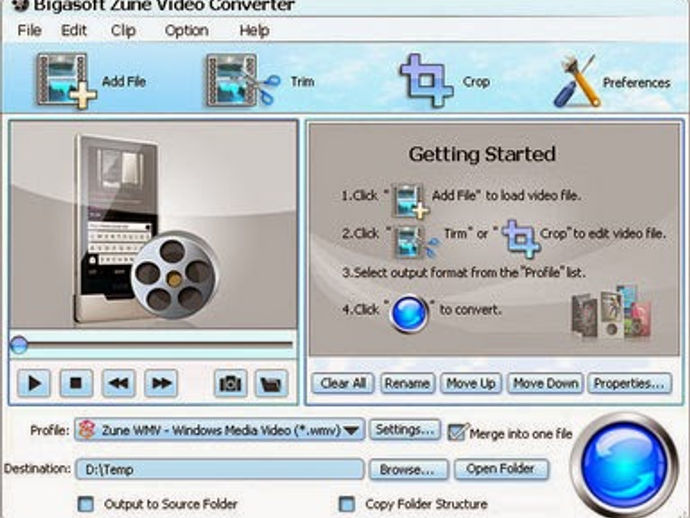
Task: Stop the video playback
Action: (76, 383)
